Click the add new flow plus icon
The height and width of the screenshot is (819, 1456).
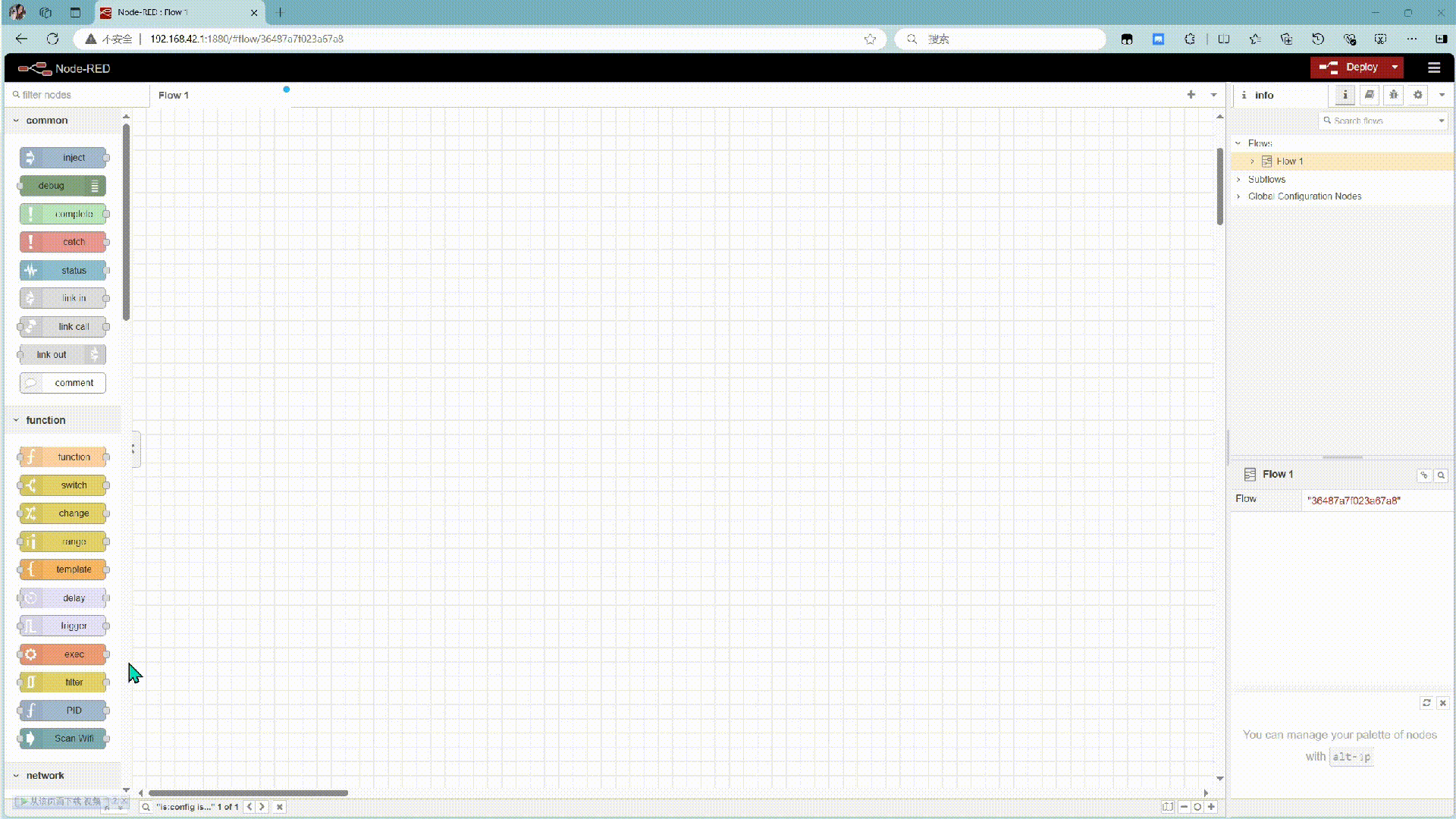[x=1191, y=95]
